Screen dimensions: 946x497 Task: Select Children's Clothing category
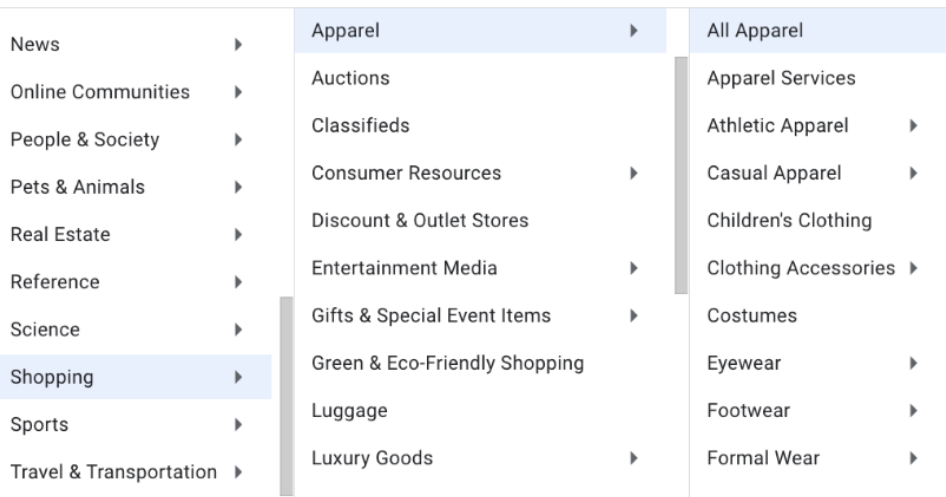point(789,220)
